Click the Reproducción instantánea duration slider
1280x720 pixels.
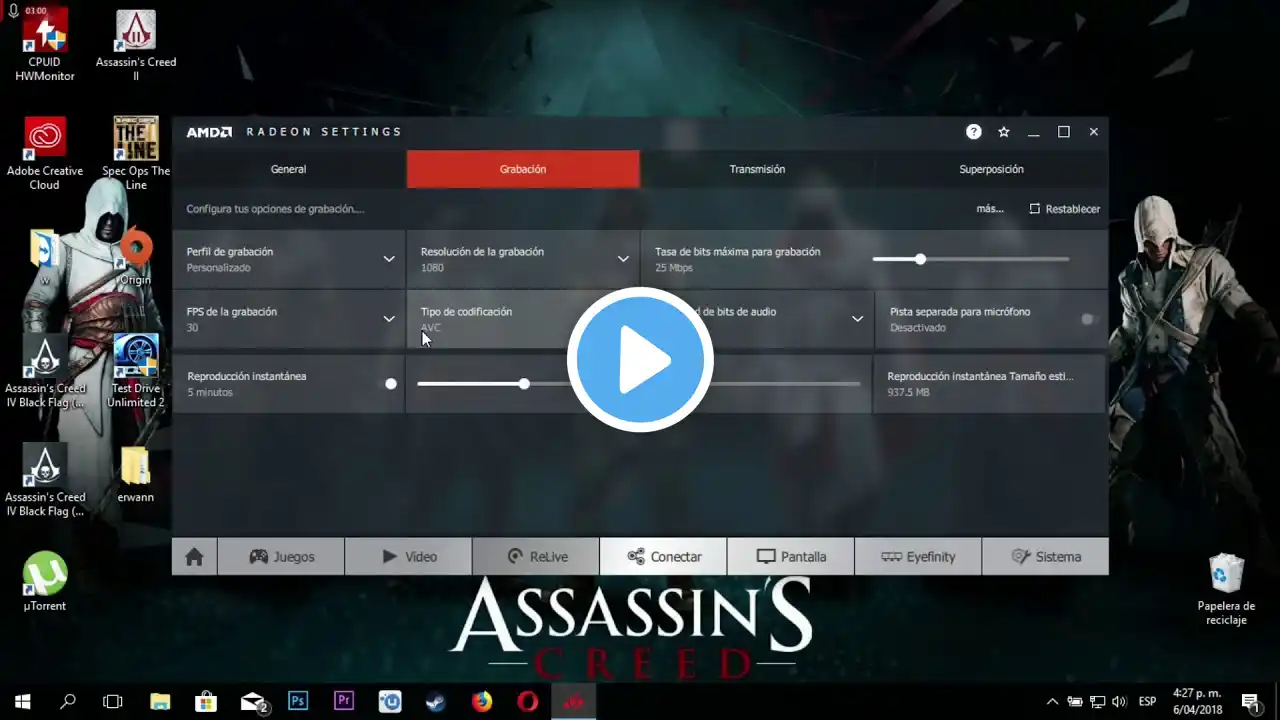638,384
